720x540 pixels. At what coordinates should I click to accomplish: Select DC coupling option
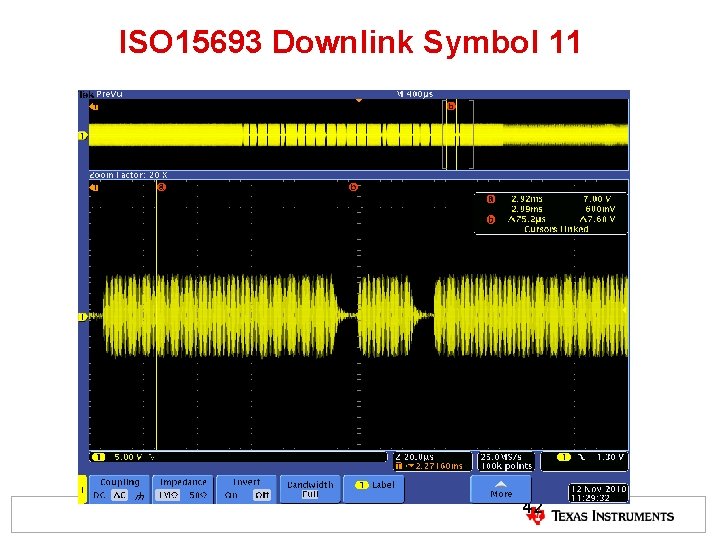coord(99,495)
